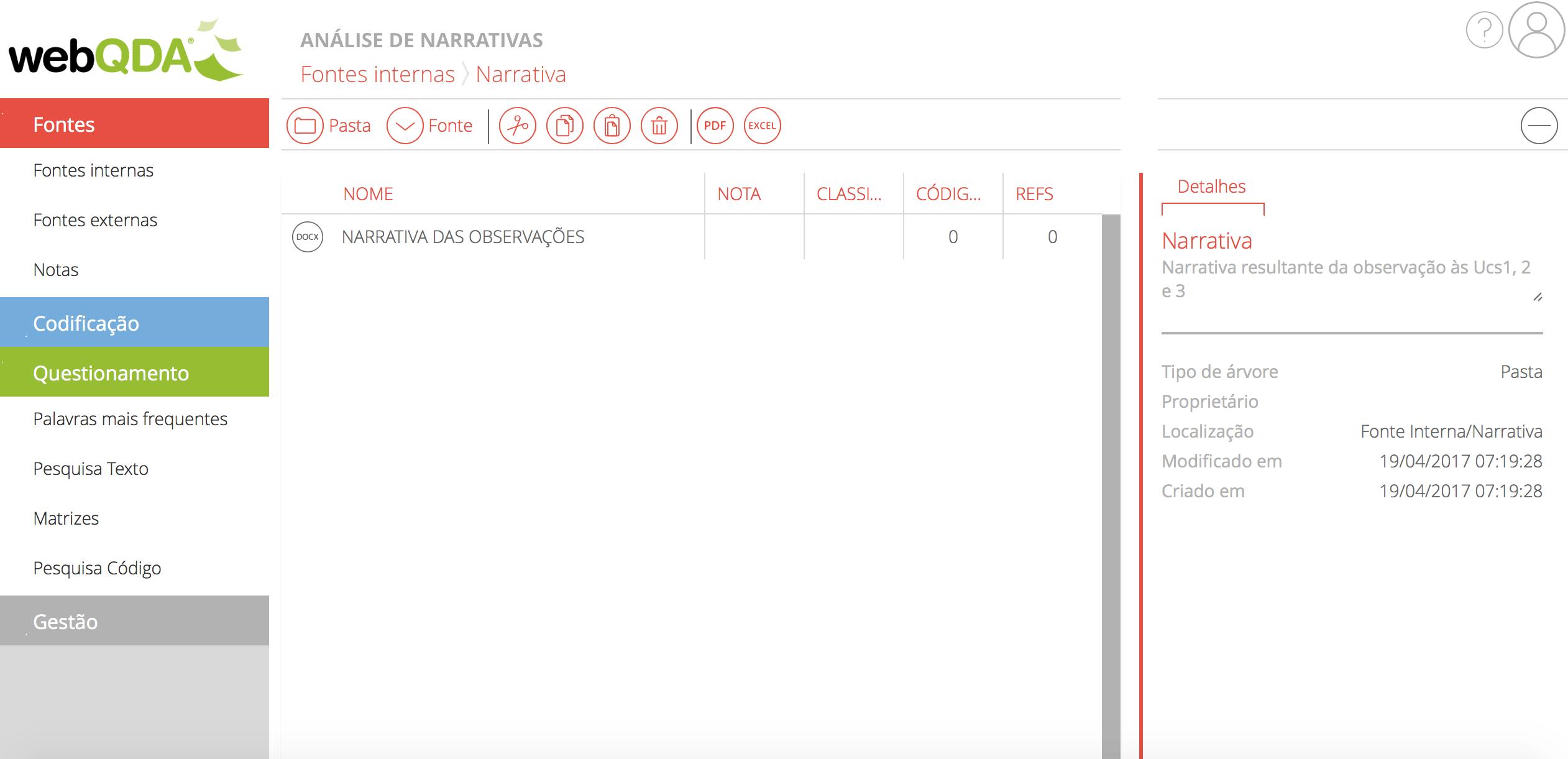
Task: Click the Narrativa title in details
Action: click(1207, 241)
